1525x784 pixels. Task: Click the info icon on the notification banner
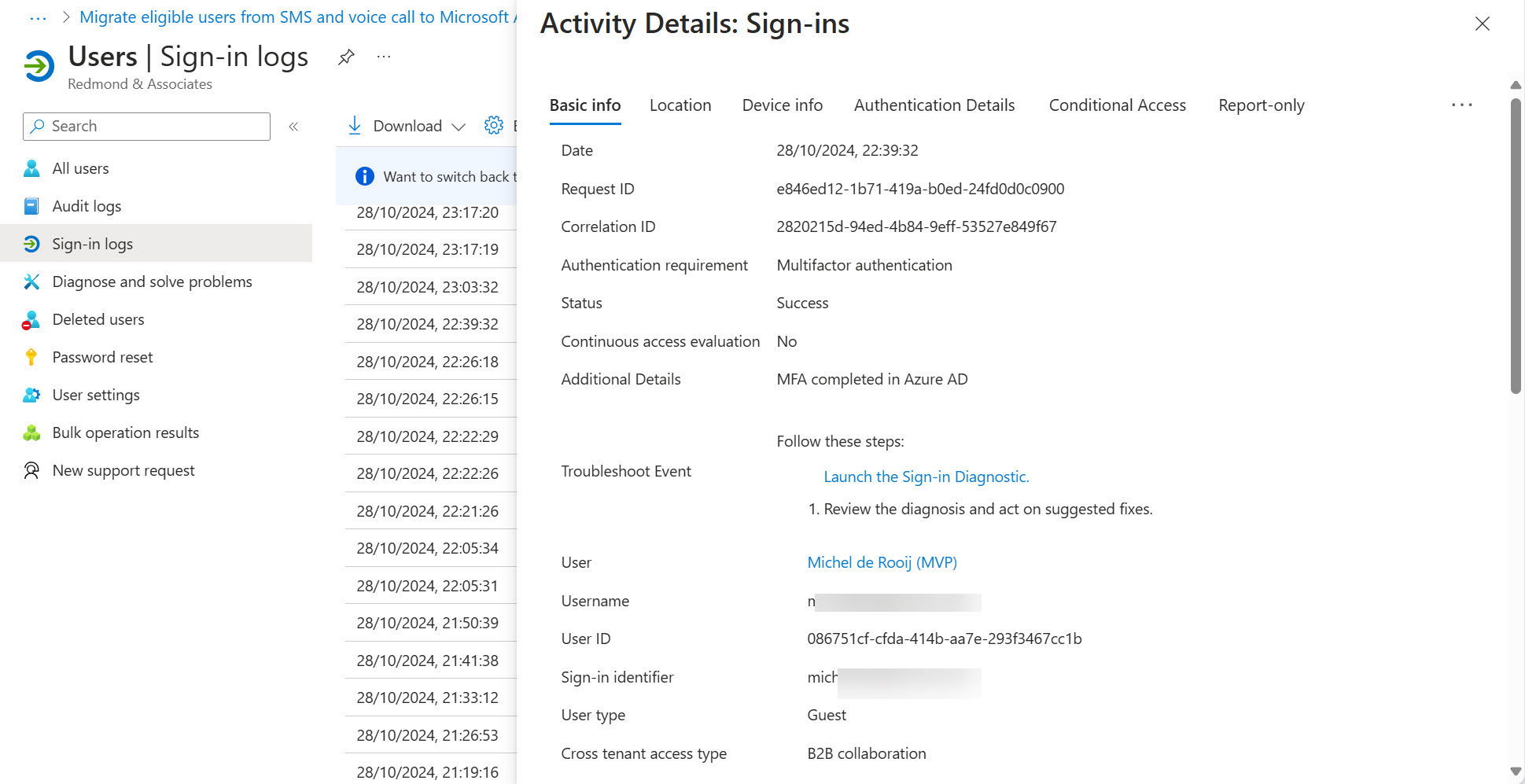364,176
